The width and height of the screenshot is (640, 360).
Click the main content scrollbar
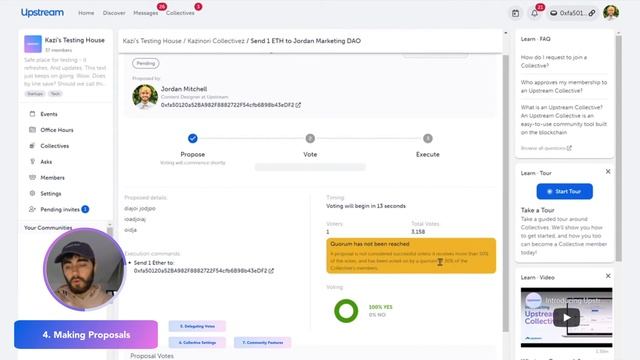[x=505, y=193]
